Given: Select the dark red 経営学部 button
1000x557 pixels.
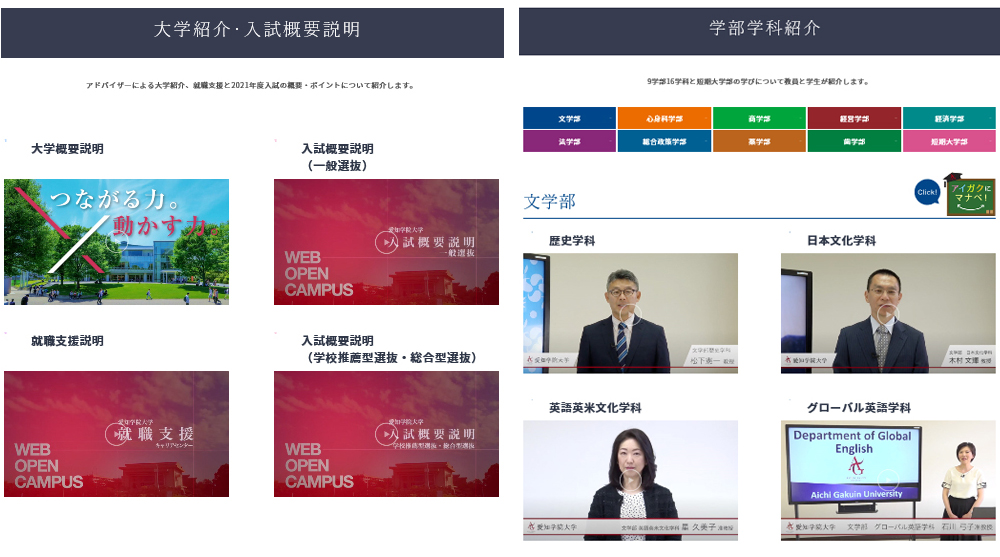Looking at the screenshot, I should coord(854,119).
